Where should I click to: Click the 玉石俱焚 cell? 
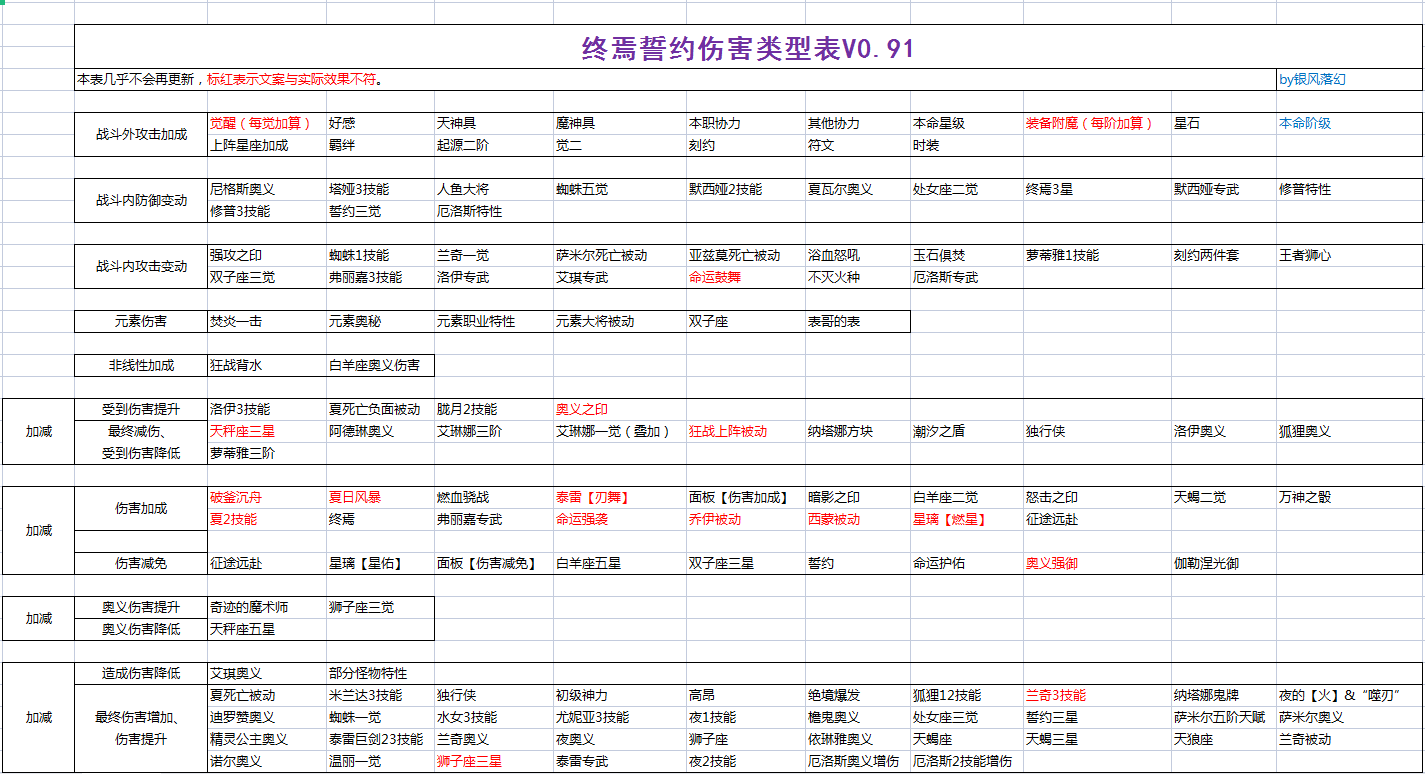click(966, 255)
